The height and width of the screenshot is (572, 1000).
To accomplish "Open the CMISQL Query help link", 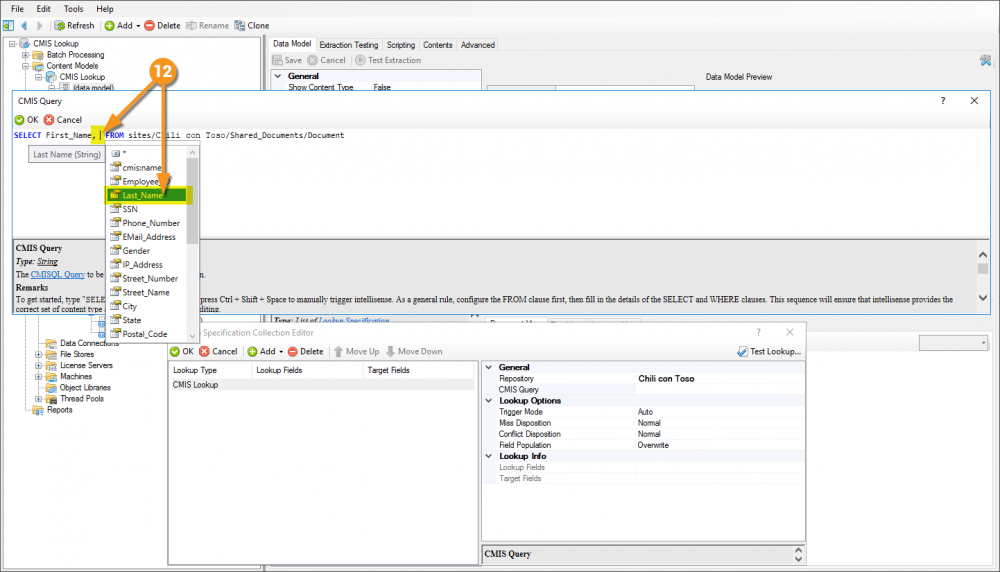I will pyautogui.click(x=57, y=274).
